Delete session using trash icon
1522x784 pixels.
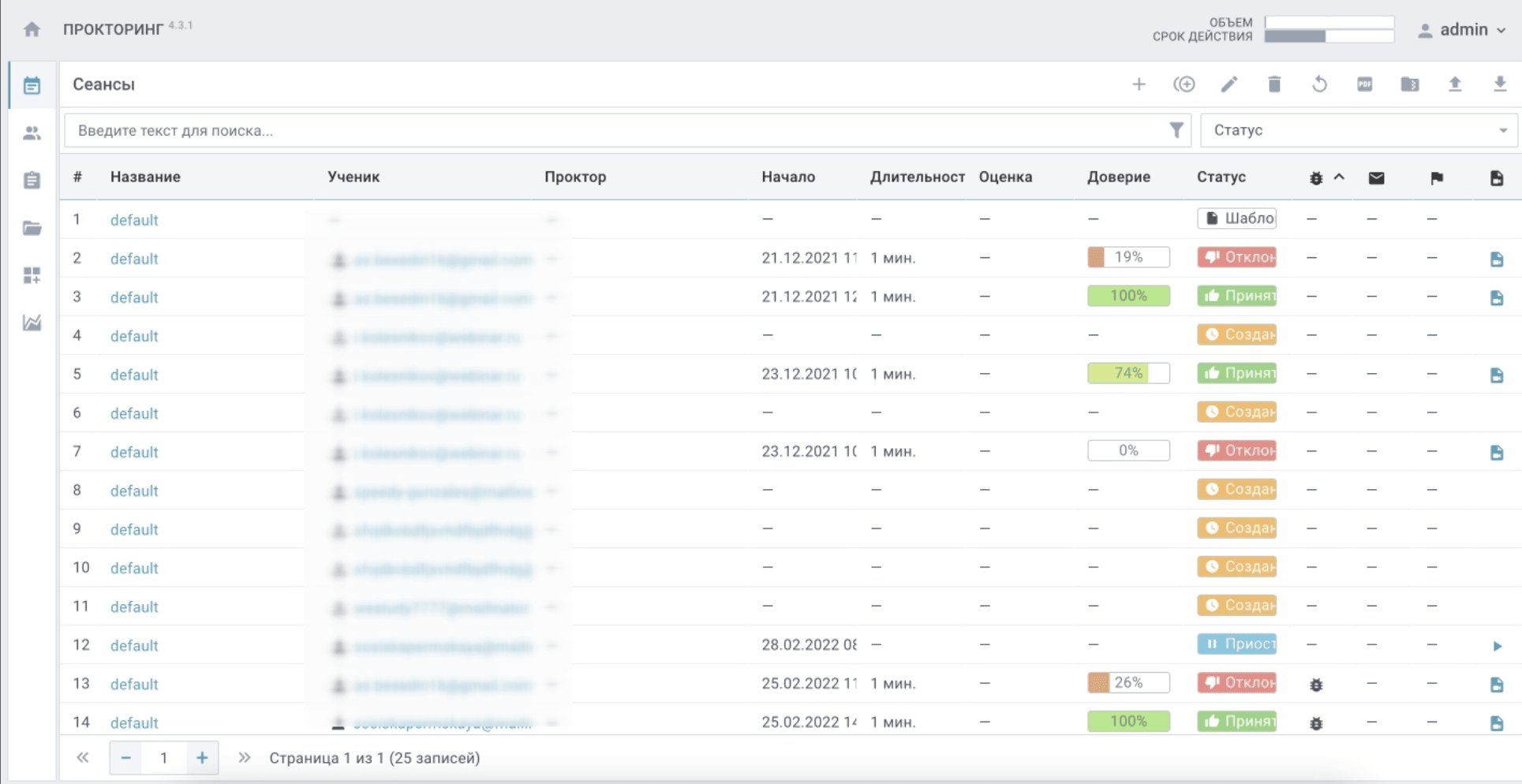(1274, 84)
